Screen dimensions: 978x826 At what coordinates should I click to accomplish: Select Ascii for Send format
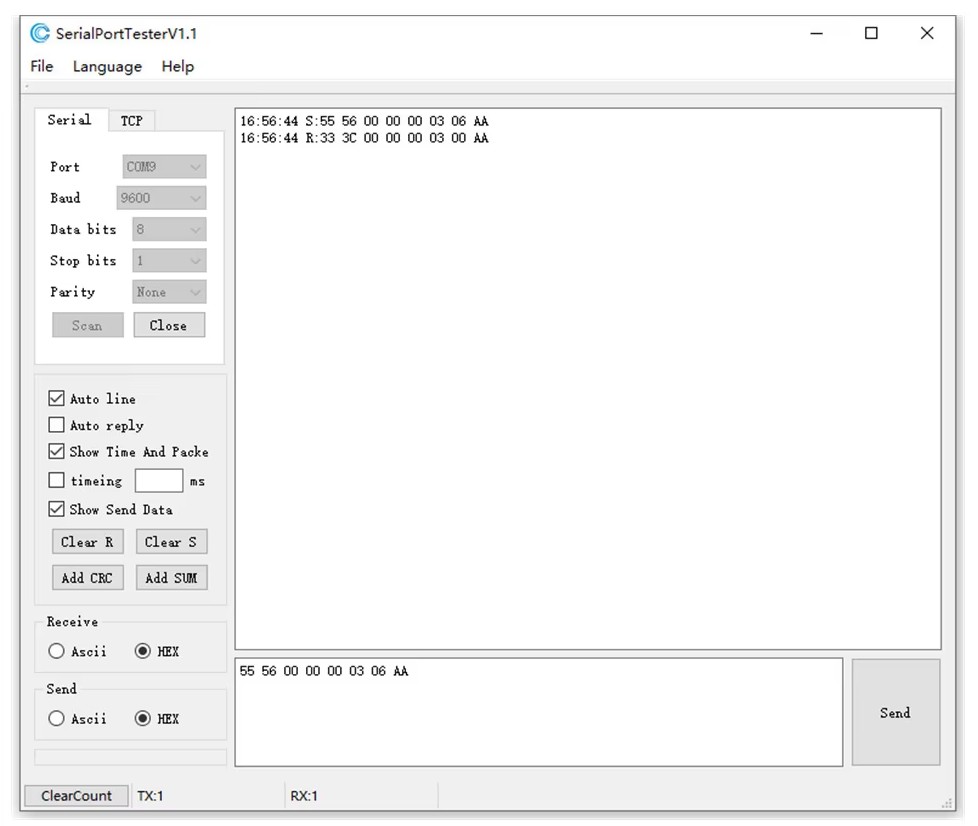[x=57, y=718]
